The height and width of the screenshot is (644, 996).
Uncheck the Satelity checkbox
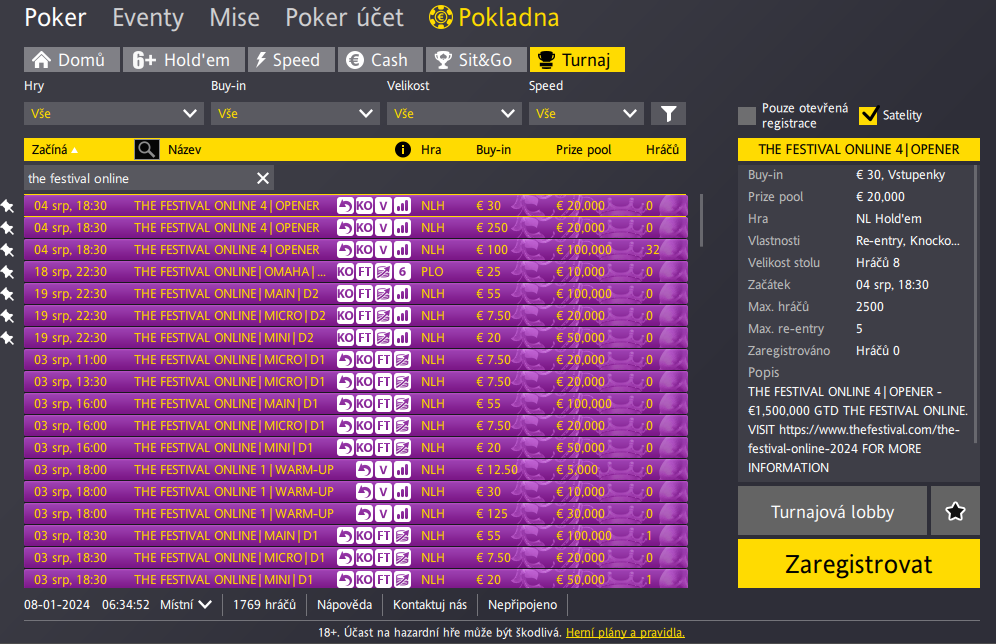868,115
